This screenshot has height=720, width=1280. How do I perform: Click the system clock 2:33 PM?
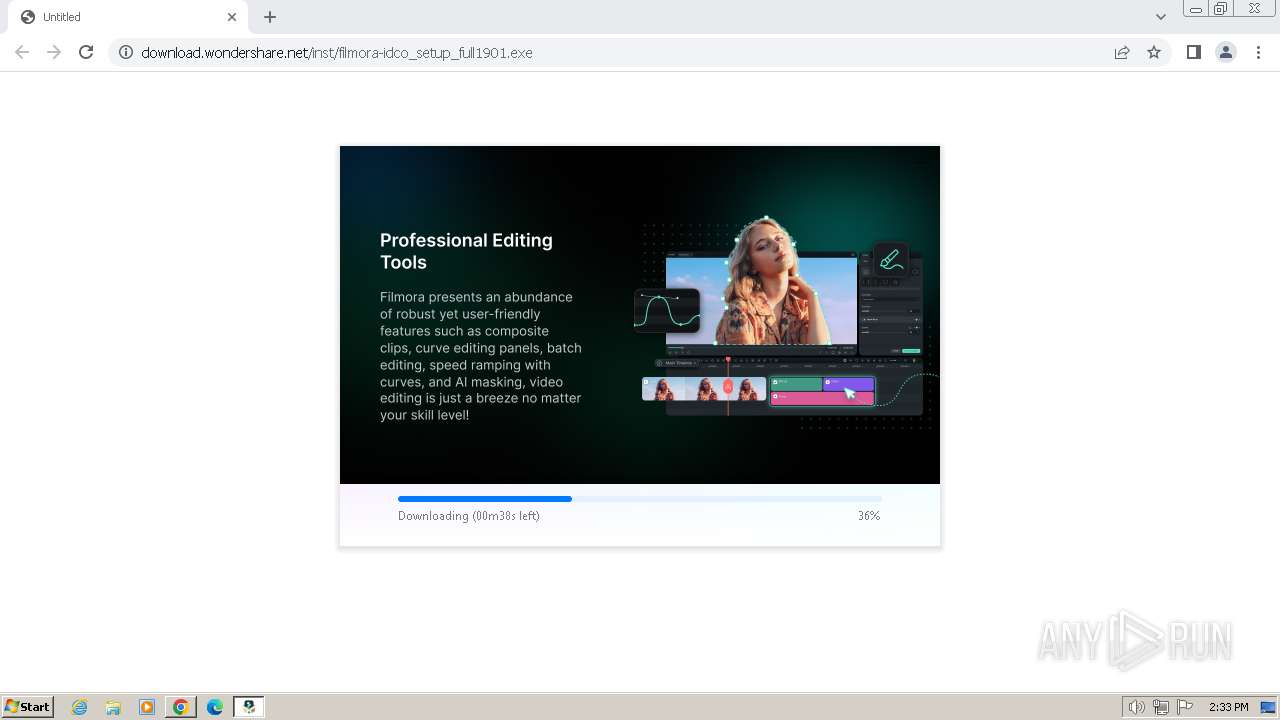pos(1228,707)
